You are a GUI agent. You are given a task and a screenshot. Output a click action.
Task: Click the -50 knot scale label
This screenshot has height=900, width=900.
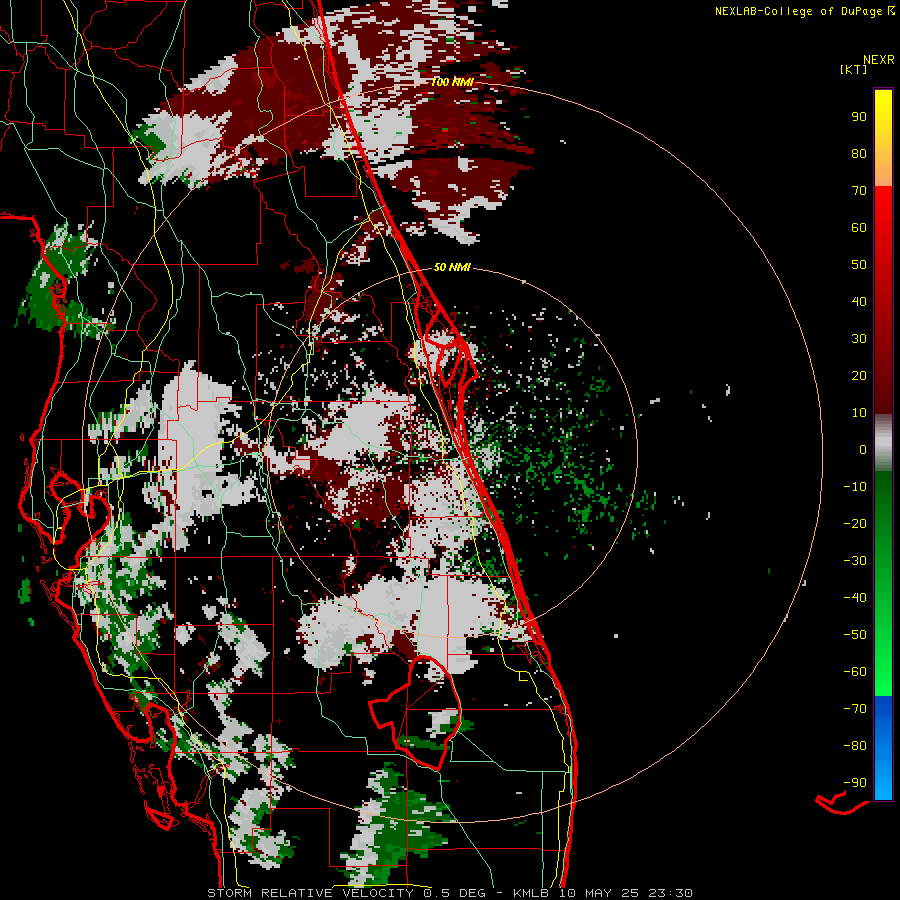click(855, 635)
